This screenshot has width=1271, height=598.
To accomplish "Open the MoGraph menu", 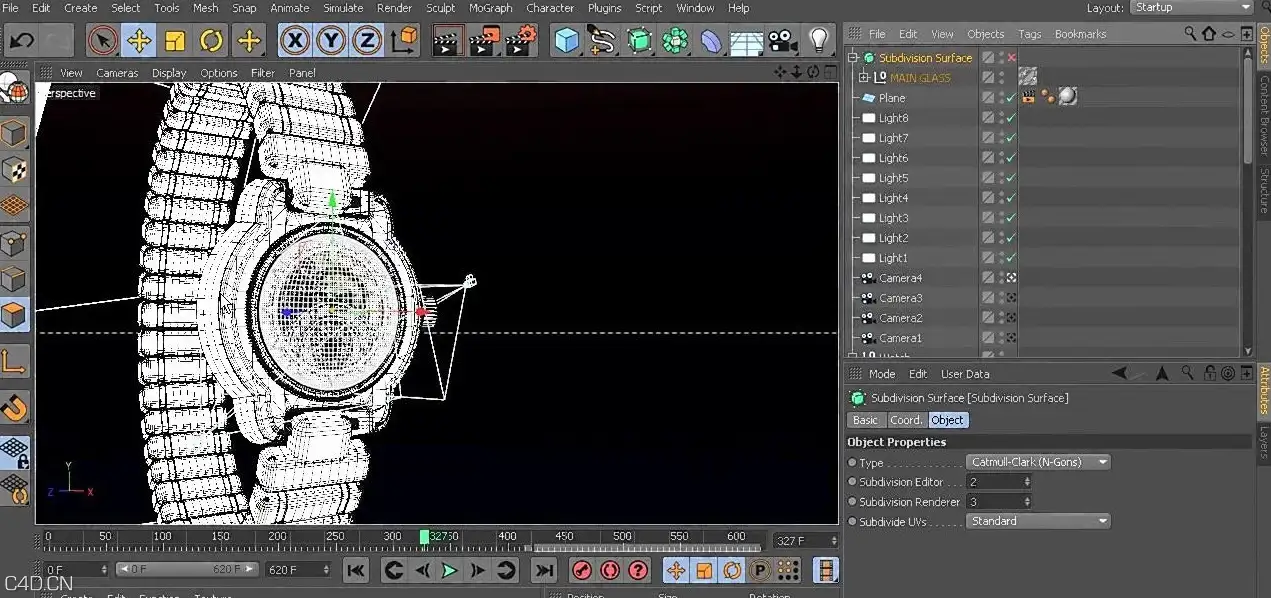I will (x=490, y=8).
